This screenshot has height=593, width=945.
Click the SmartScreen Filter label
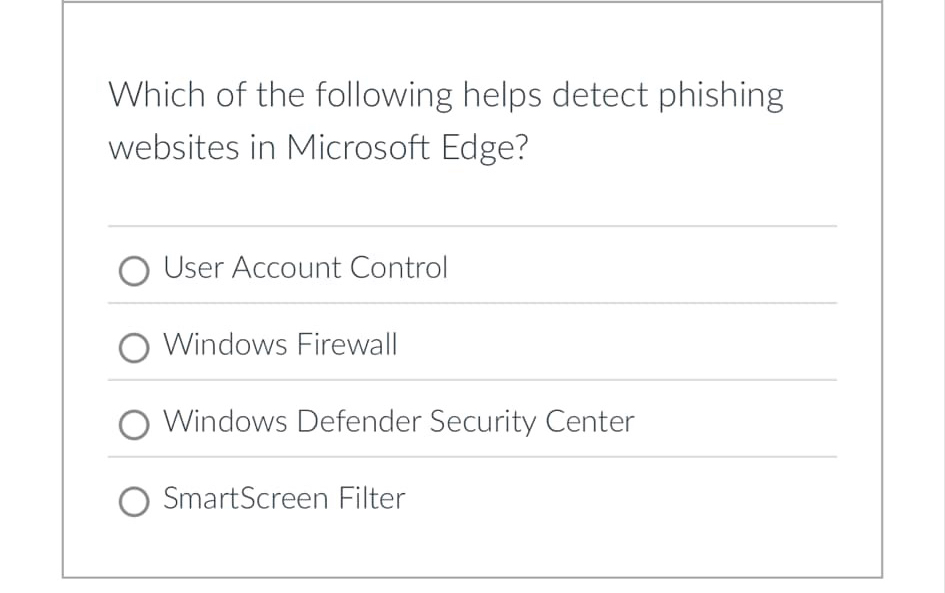[284, 499]
